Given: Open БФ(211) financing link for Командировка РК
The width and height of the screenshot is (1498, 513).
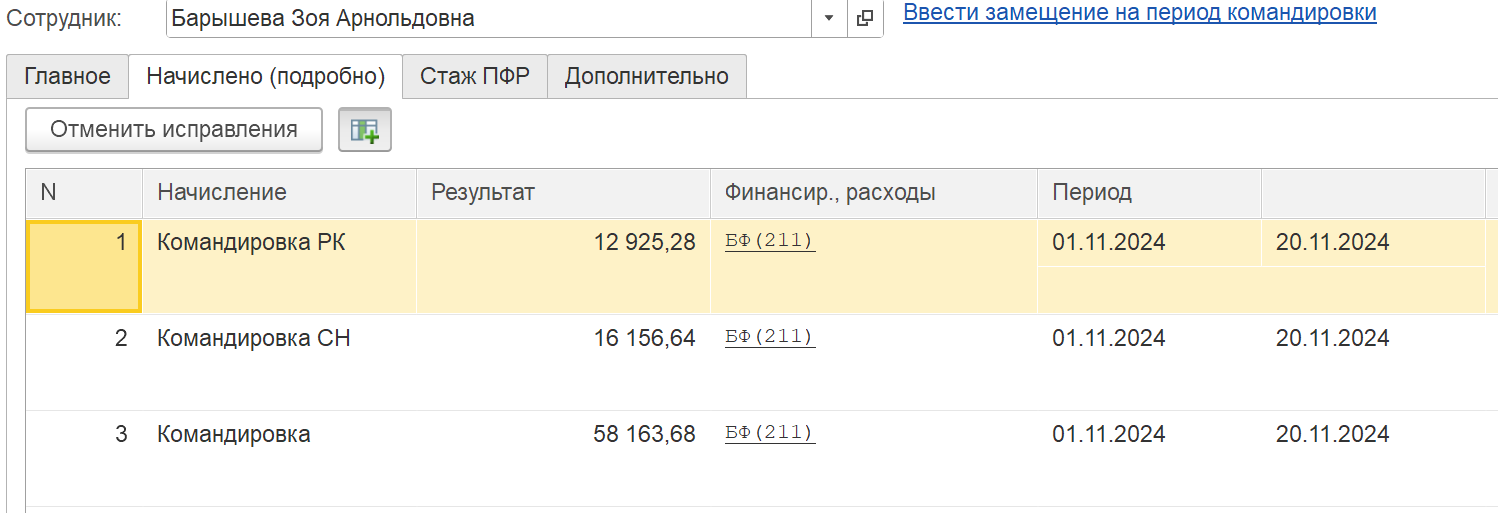Looking at the screenshot, I should pos(770,241).
